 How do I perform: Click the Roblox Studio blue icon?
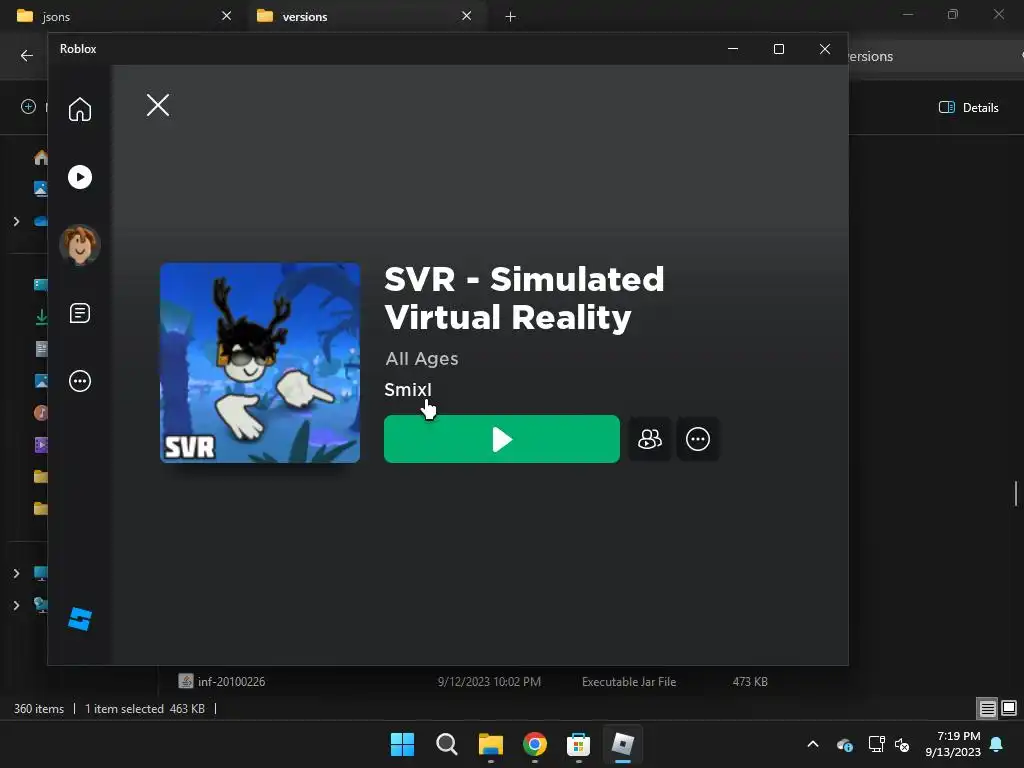click(80, 618)
